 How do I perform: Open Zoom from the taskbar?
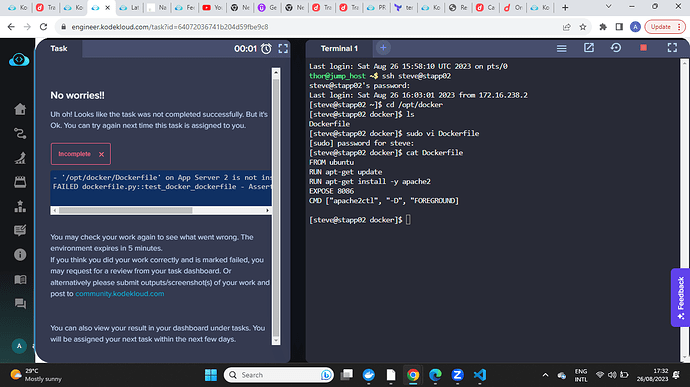457,375
